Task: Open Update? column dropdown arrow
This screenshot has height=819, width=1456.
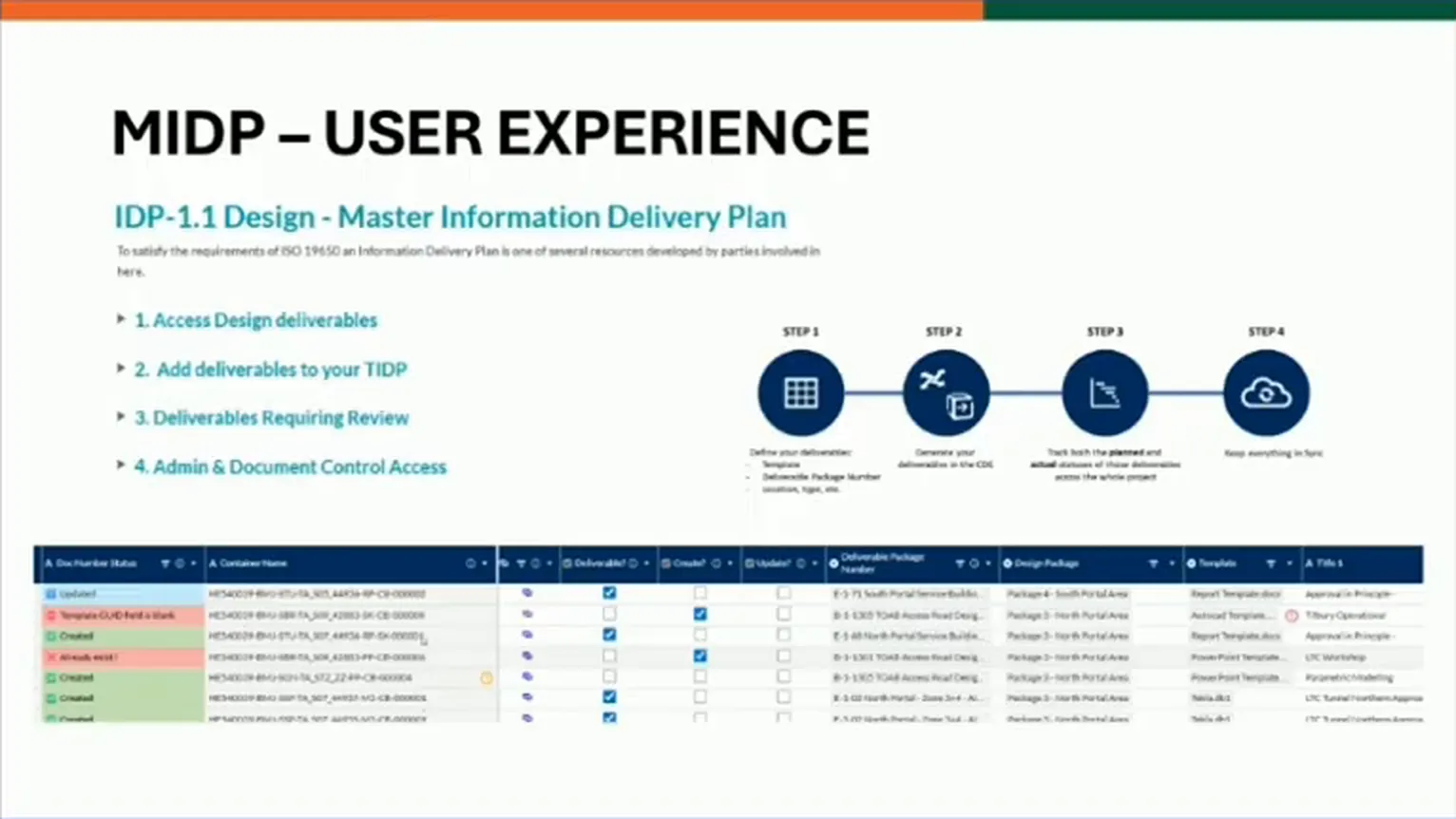Action: click(814, 563)
